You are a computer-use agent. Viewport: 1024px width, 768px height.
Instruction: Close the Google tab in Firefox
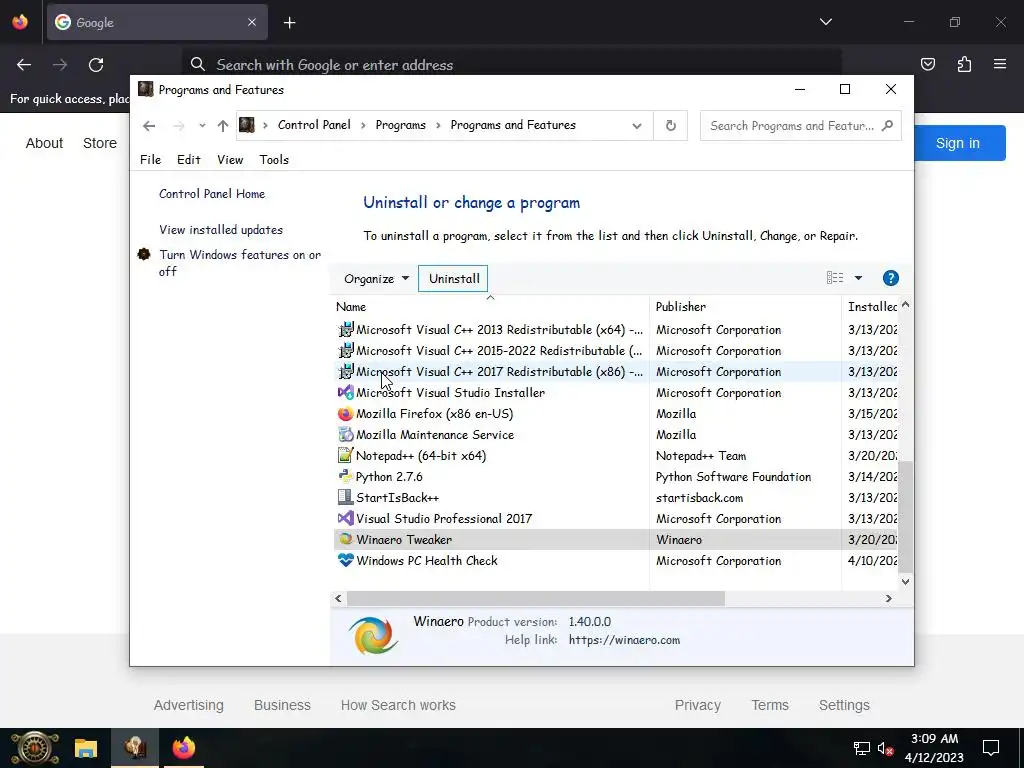(252, 22)
